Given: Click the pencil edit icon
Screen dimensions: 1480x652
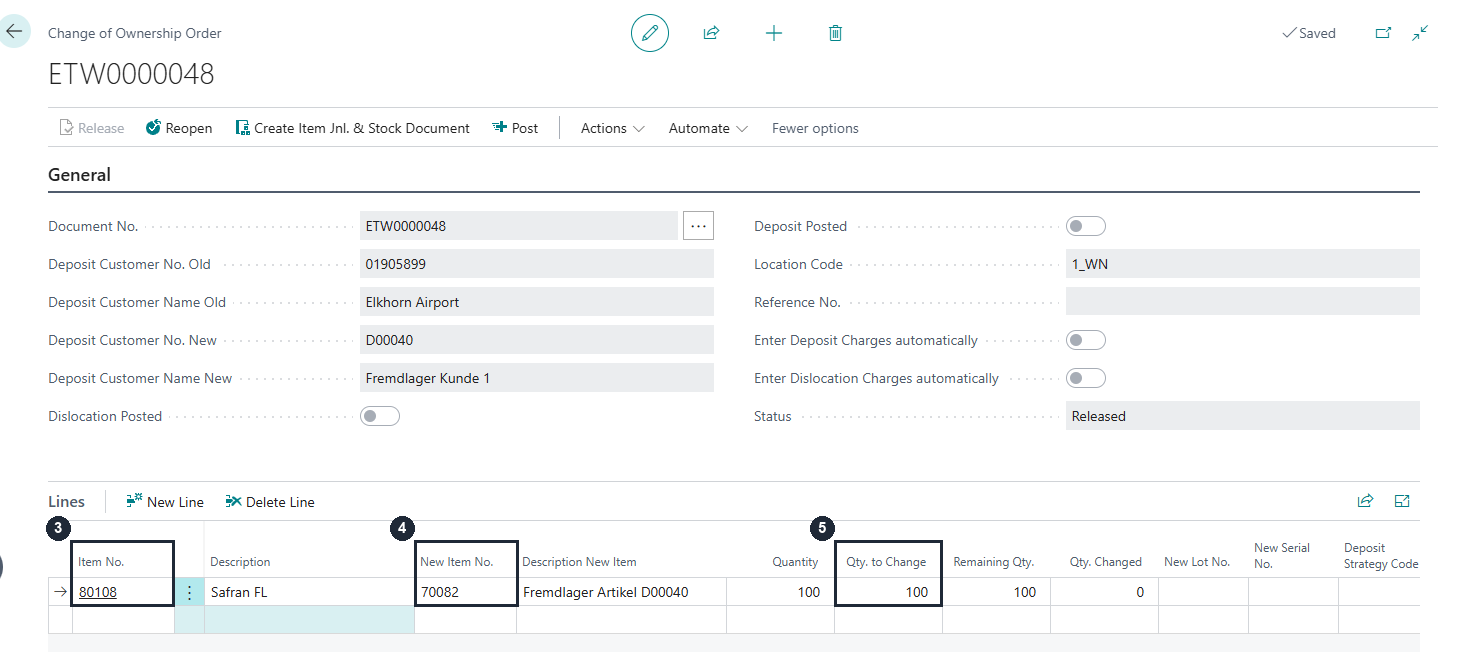Looking at the screenshot, I should (650, 33).
